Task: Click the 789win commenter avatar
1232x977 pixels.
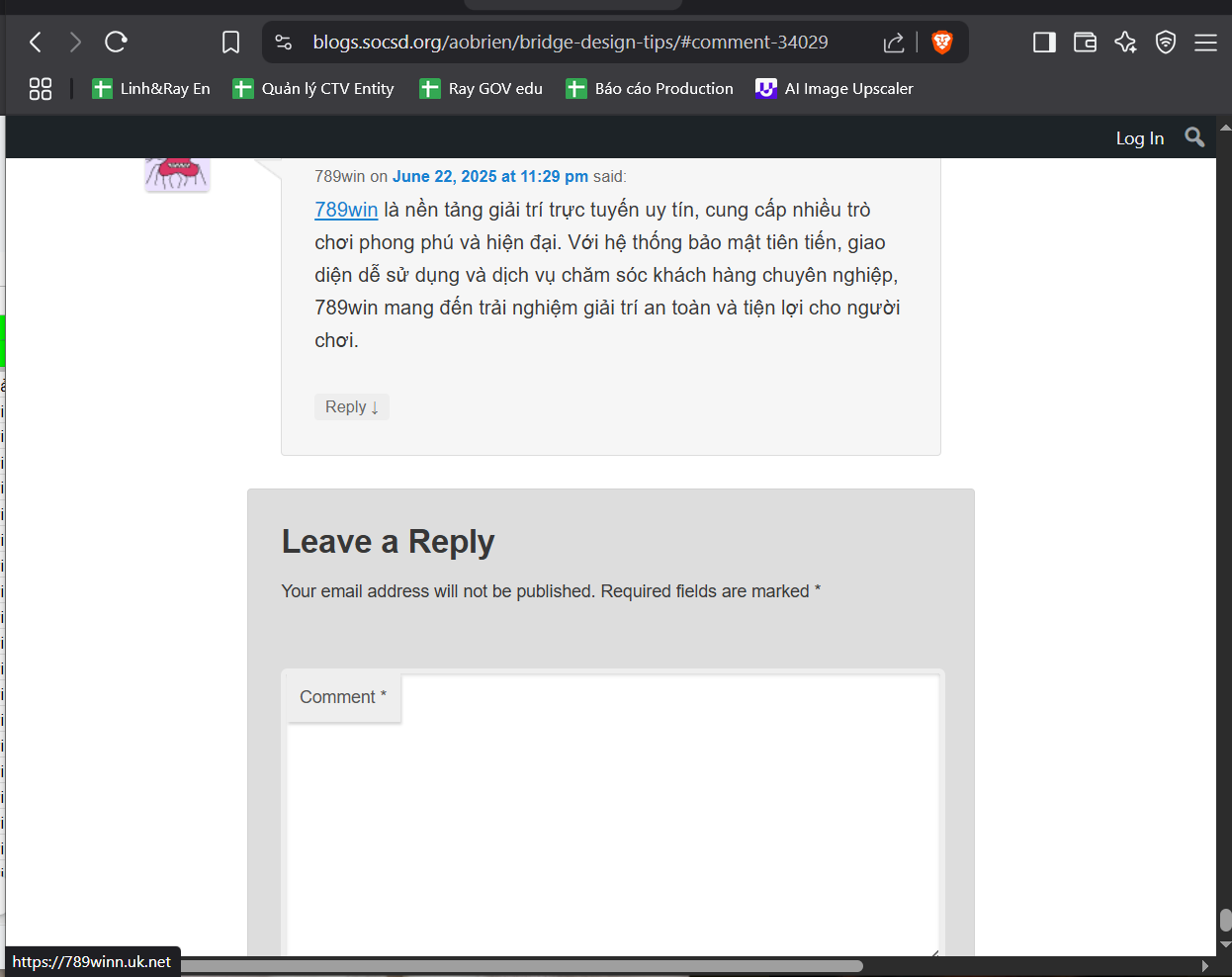Action: [177, 174]
